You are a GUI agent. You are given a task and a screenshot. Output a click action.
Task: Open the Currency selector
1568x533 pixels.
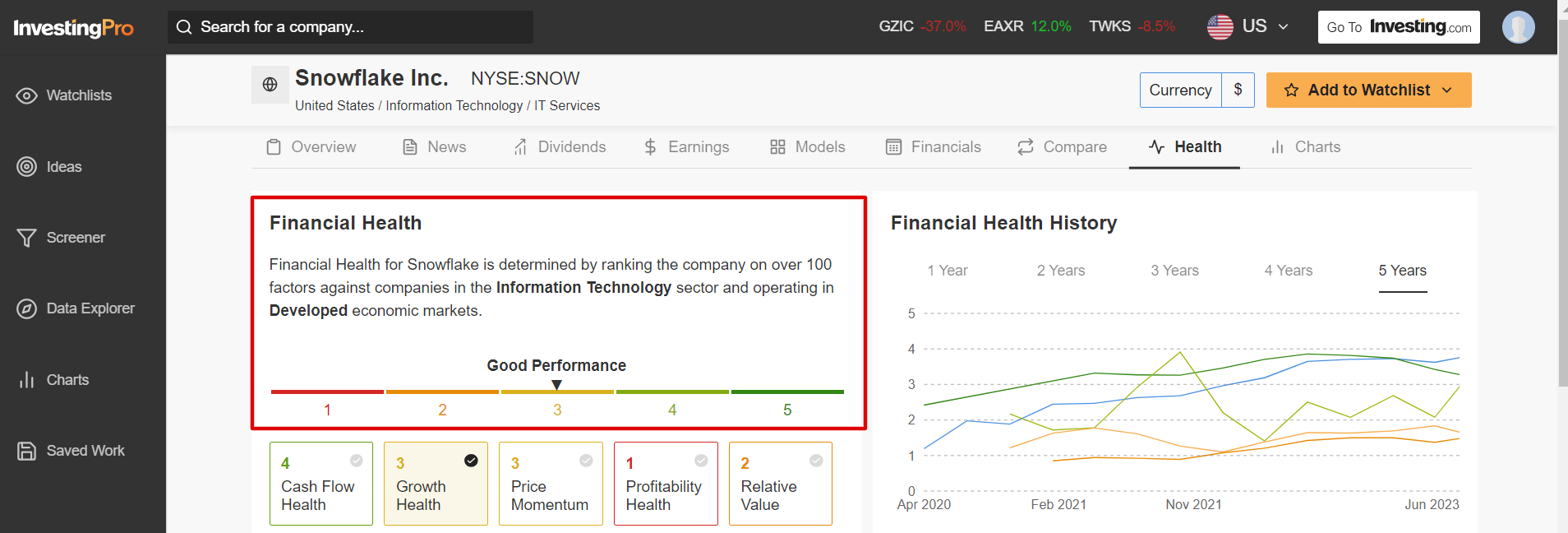click(1180, 90)
